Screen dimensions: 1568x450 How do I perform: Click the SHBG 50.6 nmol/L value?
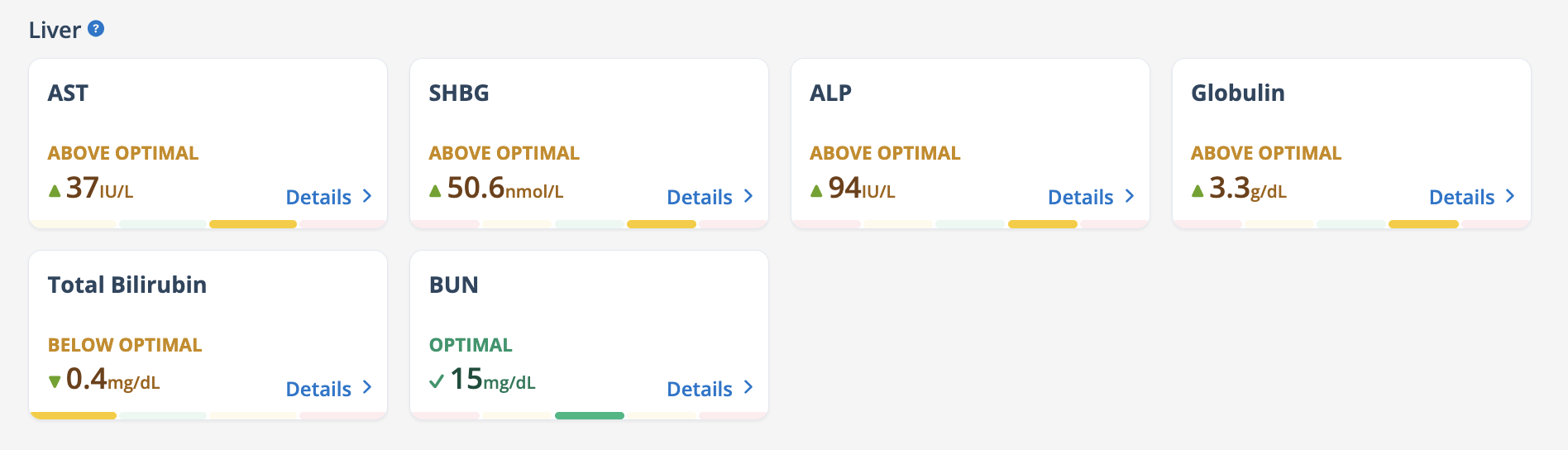[505, 189]
